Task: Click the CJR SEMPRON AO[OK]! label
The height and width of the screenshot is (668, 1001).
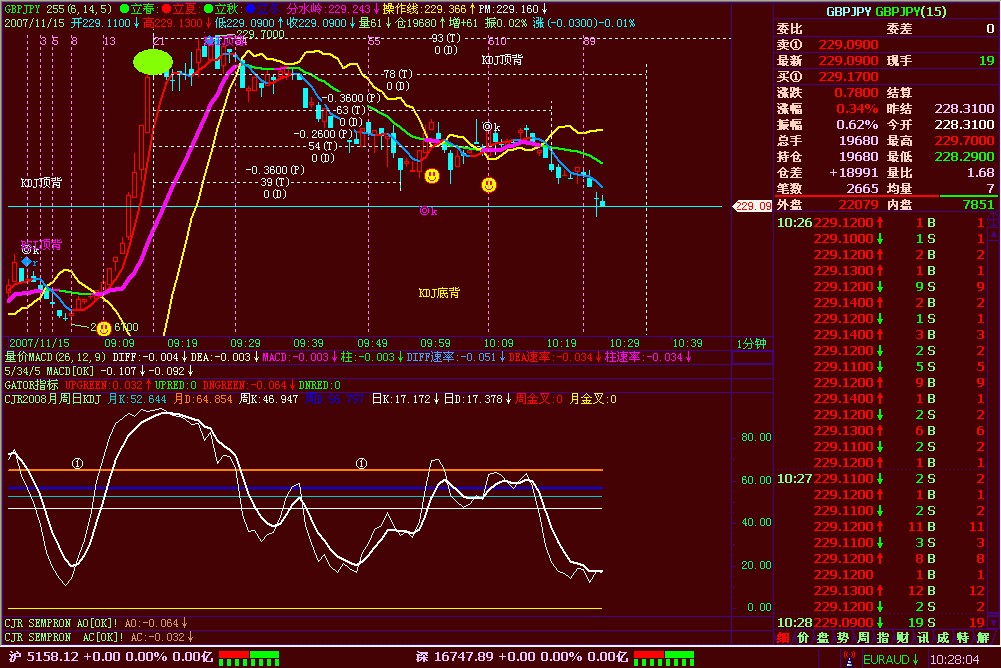Action: pos(61,623)
